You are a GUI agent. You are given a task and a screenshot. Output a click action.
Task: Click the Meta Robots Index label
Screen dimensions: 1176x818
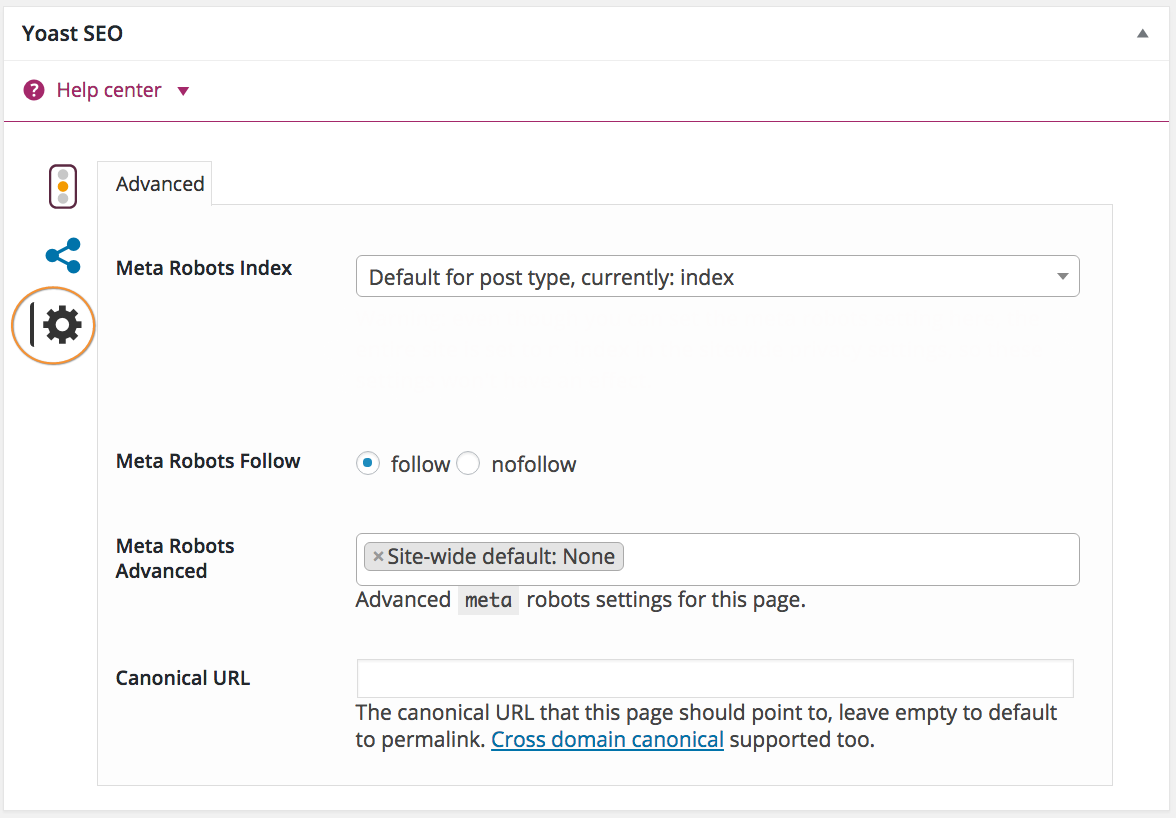pyautogui.click(x=204, y=268)
